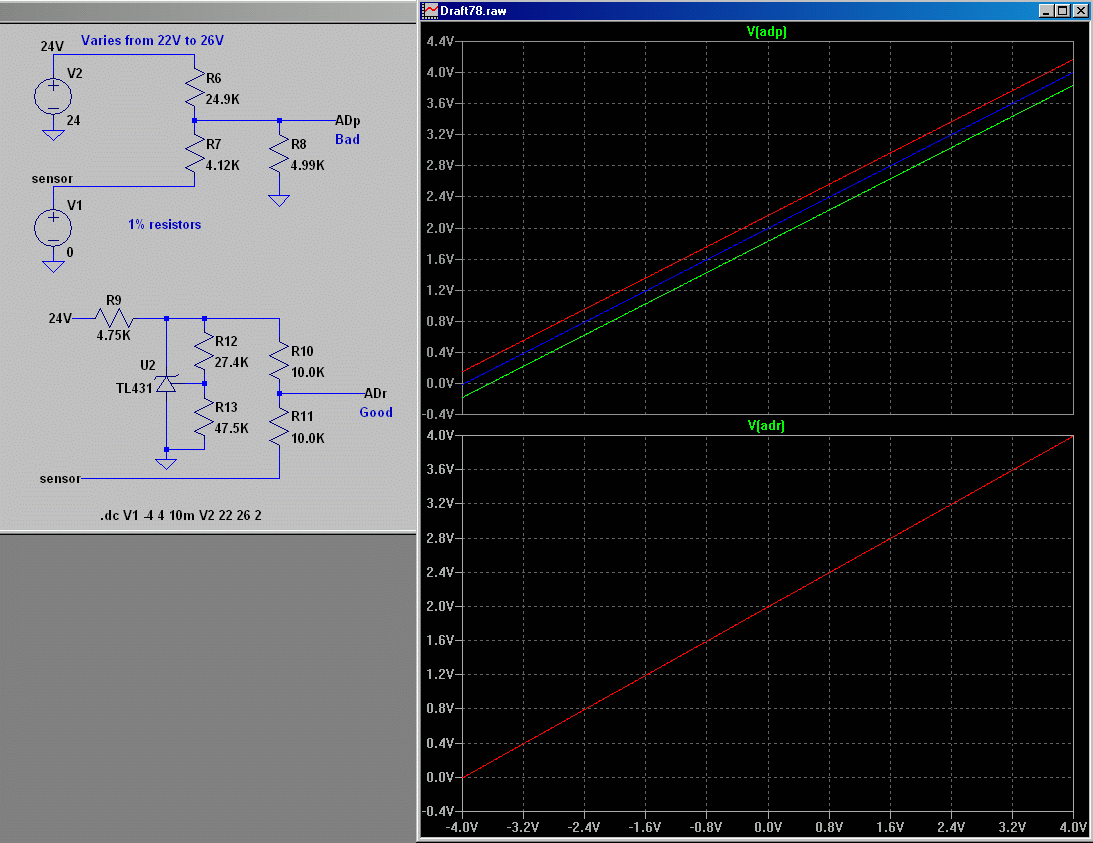This screenshot has width=1093, height=843.
Task: Click the -0.4V label on V(adr) axis
Action: click(x=438, y=811)
